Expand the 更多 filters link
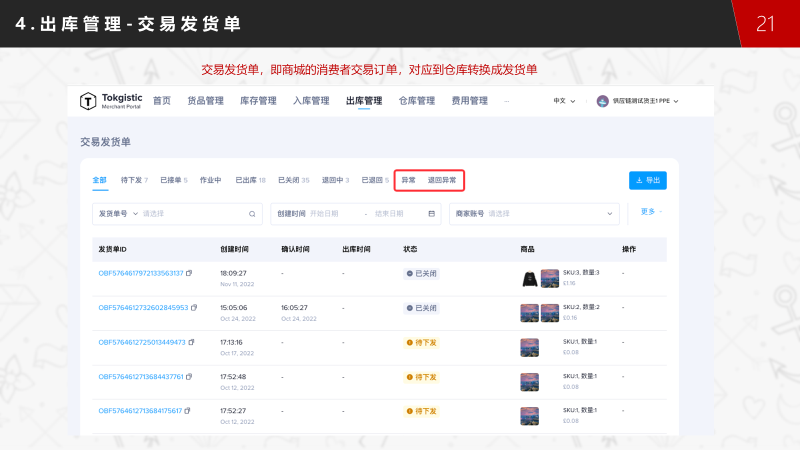 point(651,211)
